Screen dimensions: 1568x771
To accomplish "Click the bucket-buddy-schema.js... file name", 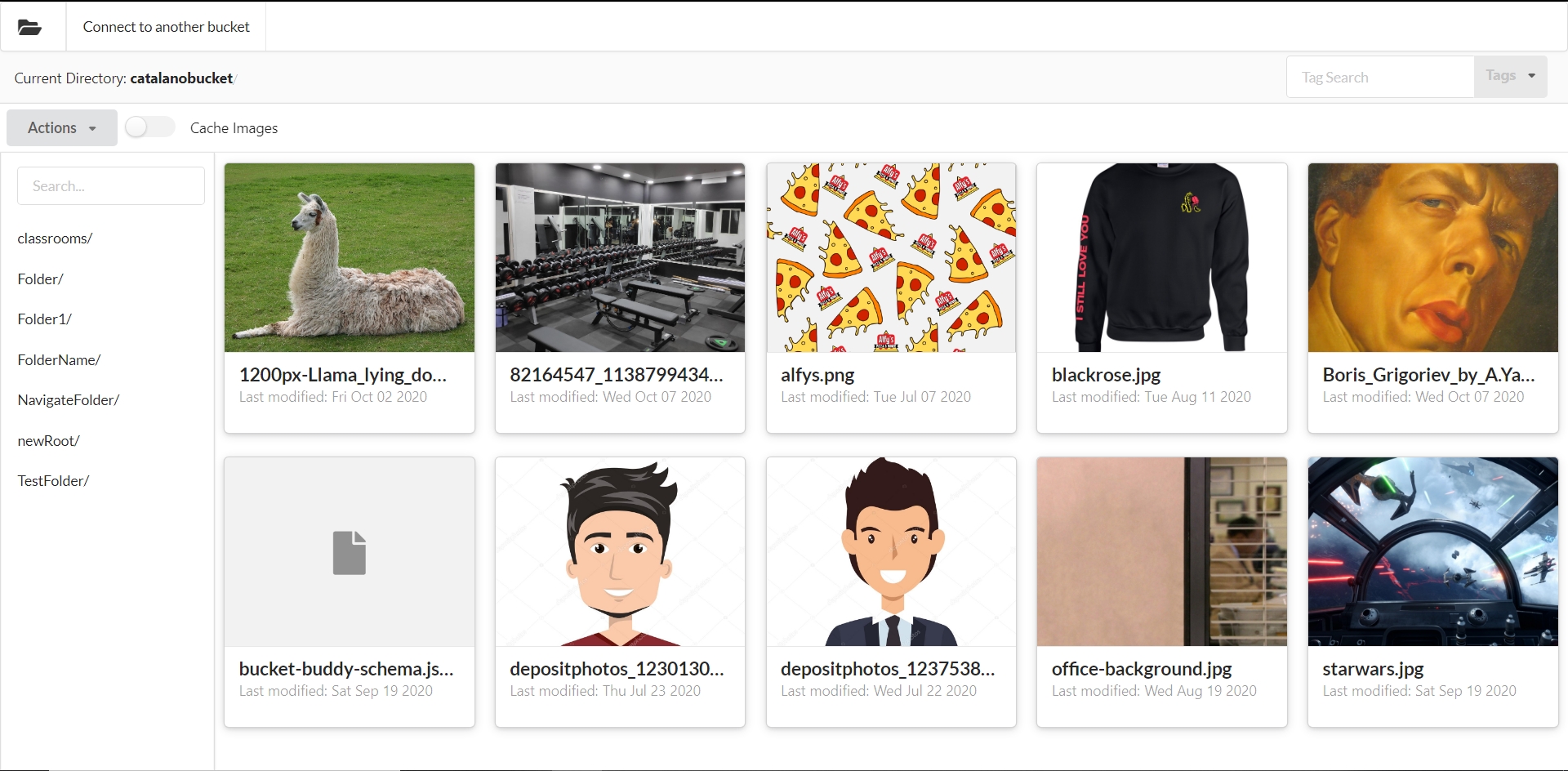I will (346, 669).
